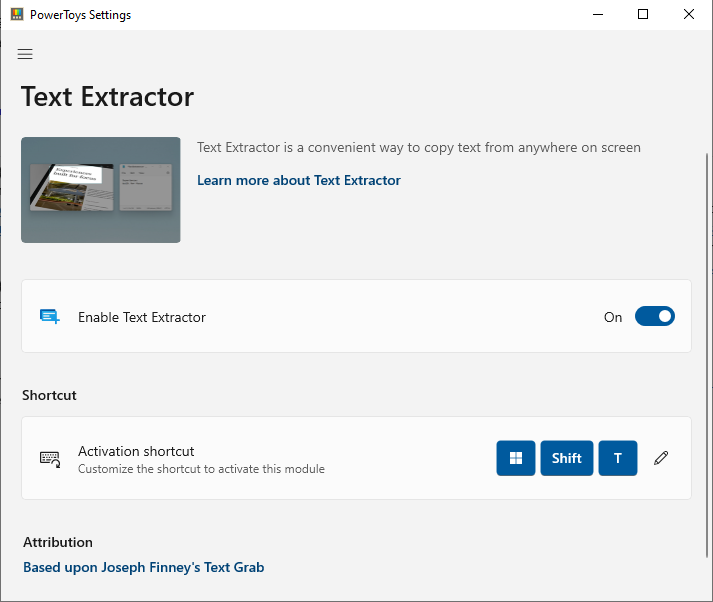The height and width of the screenshot is (602, 713).
Task: Open Learn more about Text Extractor link
Action: click(299, 181)
